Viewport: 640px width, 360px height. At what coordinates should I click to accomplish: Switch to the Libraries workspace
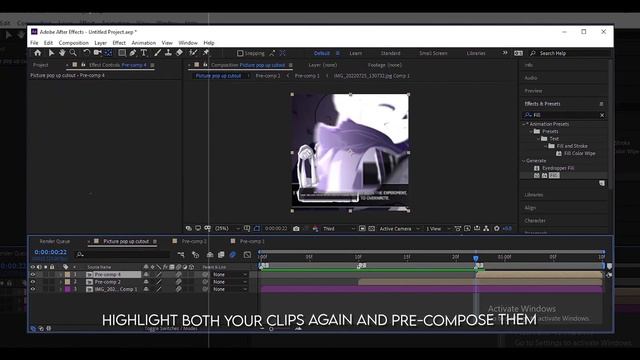pos(476,53)
